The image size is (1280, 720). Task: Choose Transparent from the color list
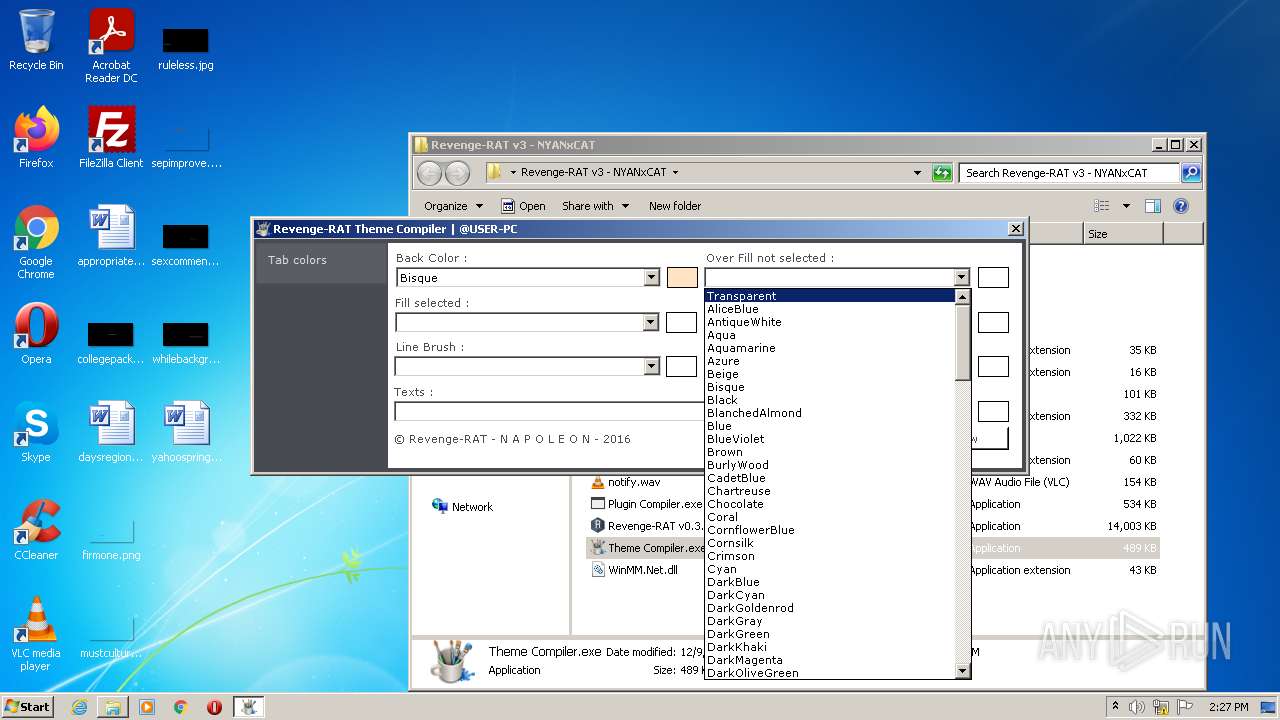830,296
